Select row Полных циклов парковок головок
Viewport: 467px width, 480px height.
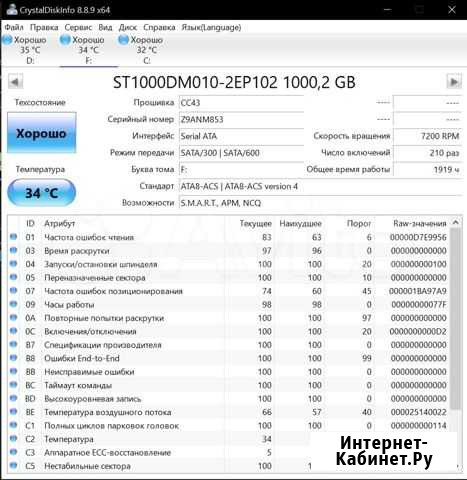tap(228, 425)
